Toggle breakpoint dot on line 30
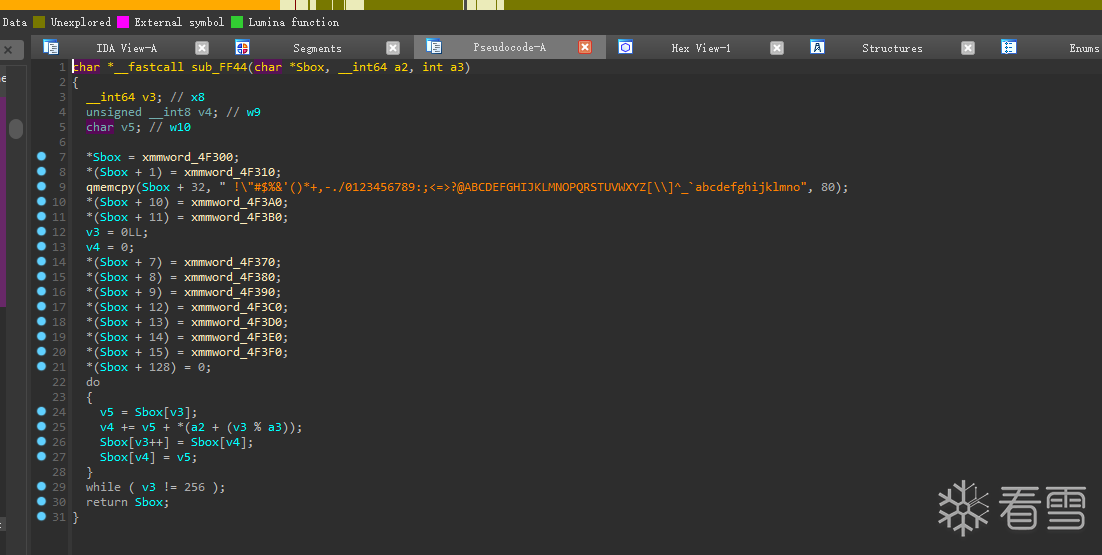The image size is (1102, 555). click(41, 502)
